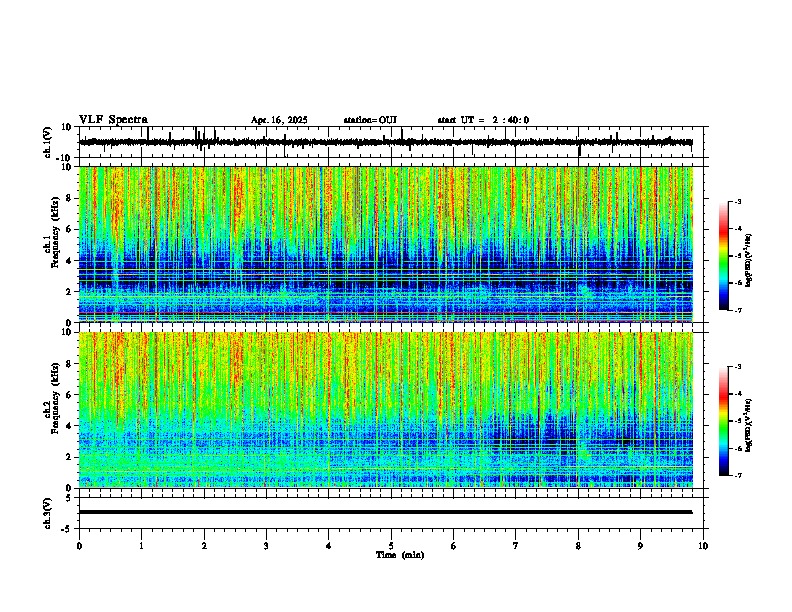Click the ch.1 voltage waveform trace
This screenshot has width=792, height=612.
coord(385,142)
